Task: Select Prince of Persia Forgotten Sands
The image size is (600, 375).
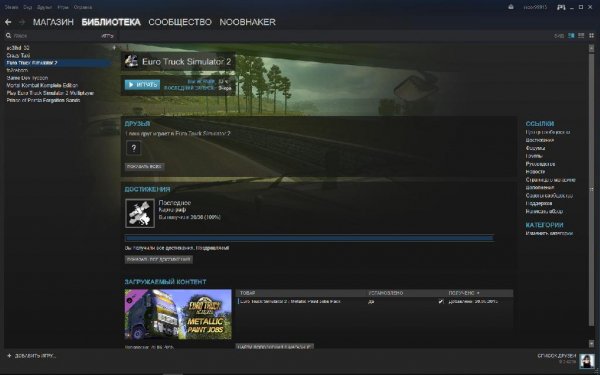Action: [x=43, y=100]
